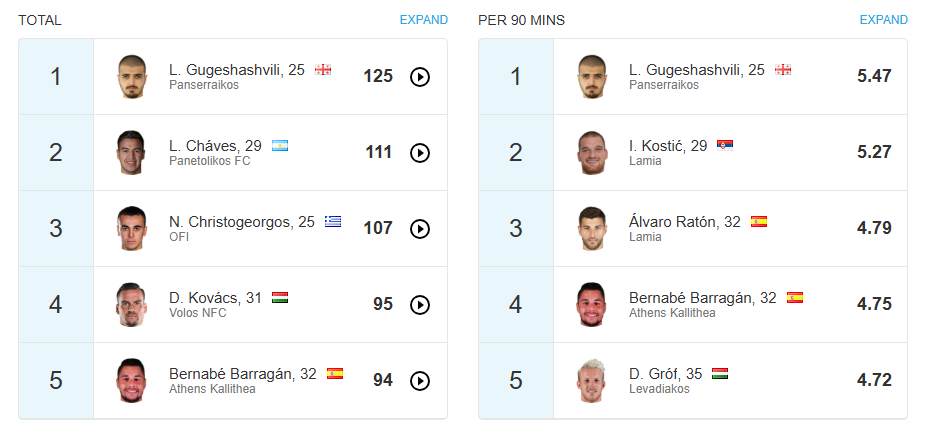This screenshot has width=945, height=427.
Task: Play video for L. Cháves' 111 total
Action: [420, 153]
